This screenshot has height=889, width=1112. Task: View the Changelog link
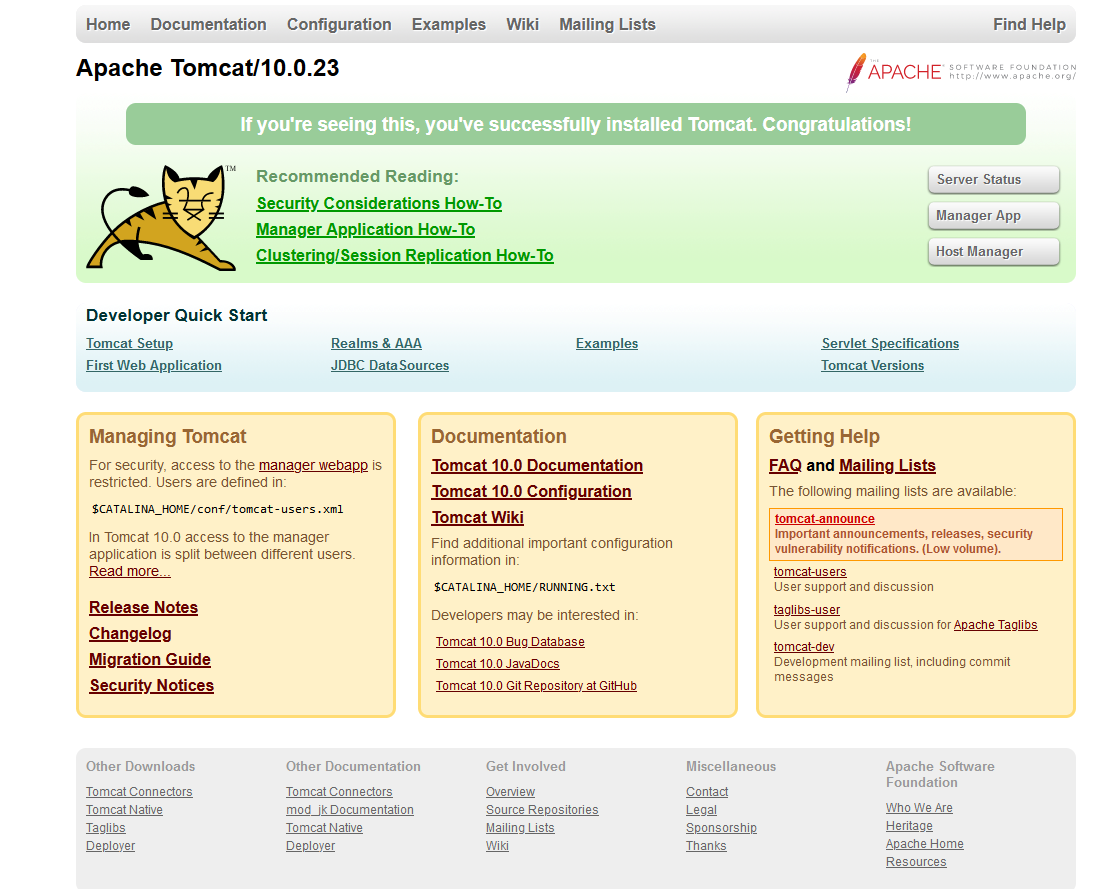130,634
